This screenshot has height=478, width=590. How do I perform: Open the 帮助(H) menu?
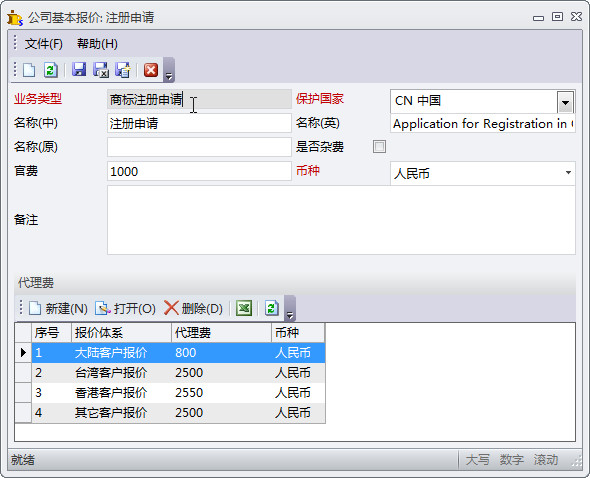(97, 44)
